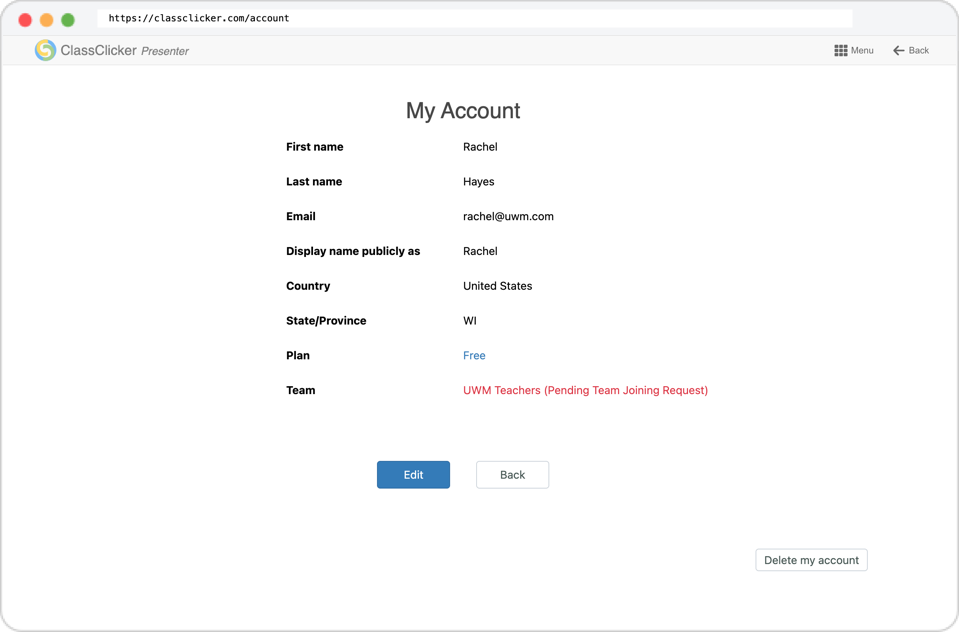Click the Presenter label in header
The height and width of the screenshot is (632, 959).
pyautogui.click(x=165, y=51)
